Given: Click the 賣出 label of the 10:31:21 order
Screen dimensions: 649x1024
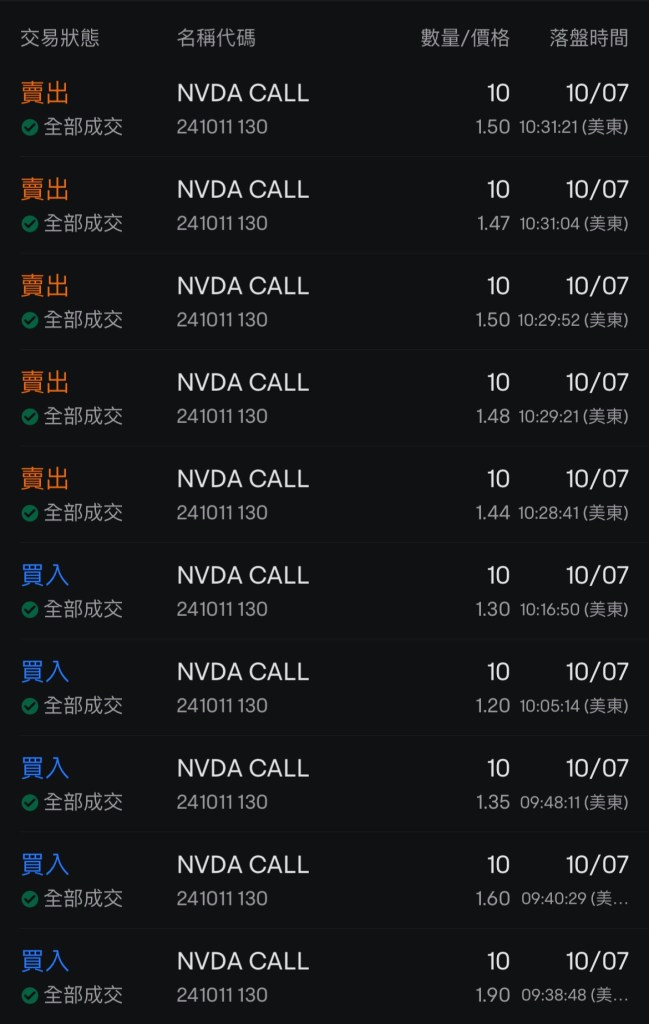Looking at the screenshot, I should (45, 94).
